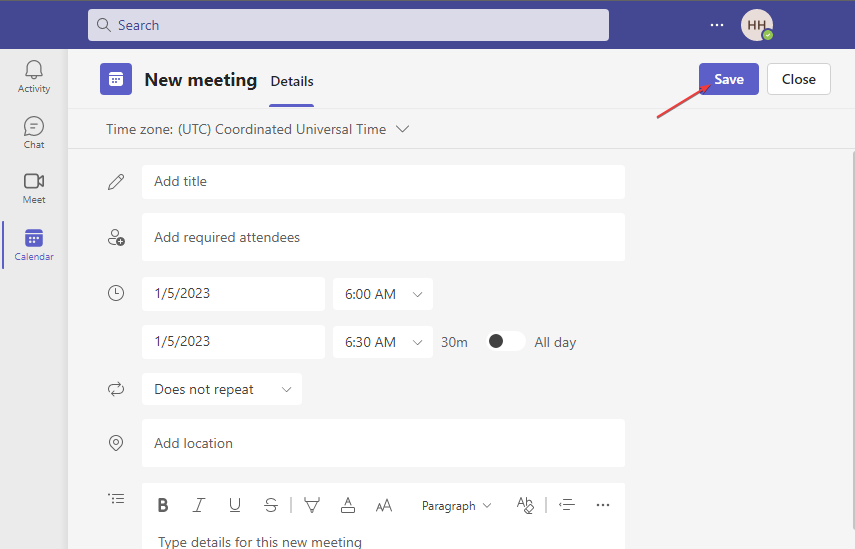Click the Add title field
Viewport: 855px width, 549px height.
pyautogui.click(x=383, y=182)
